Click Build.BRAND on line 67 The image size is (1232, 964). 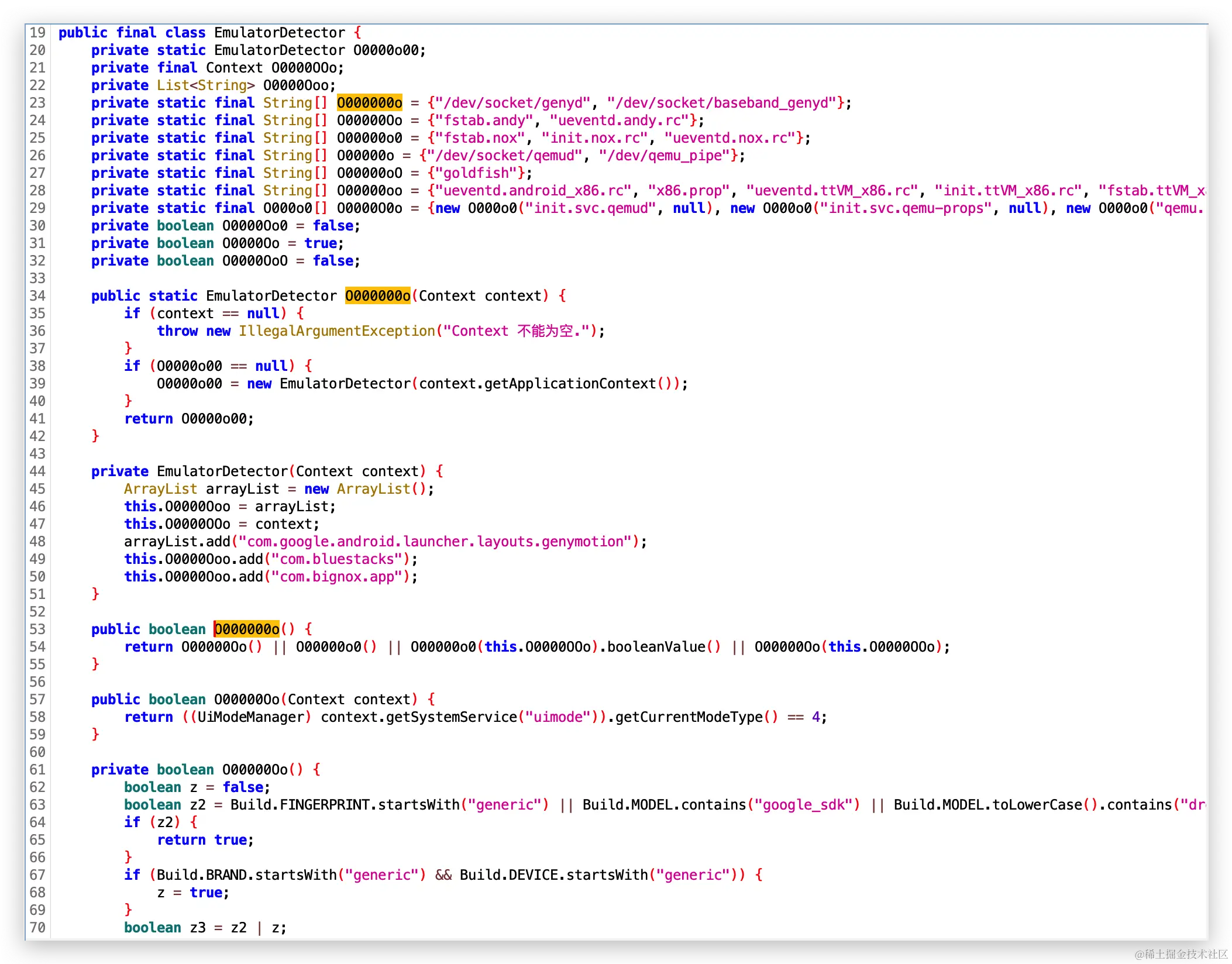click(x=201, y=875)
